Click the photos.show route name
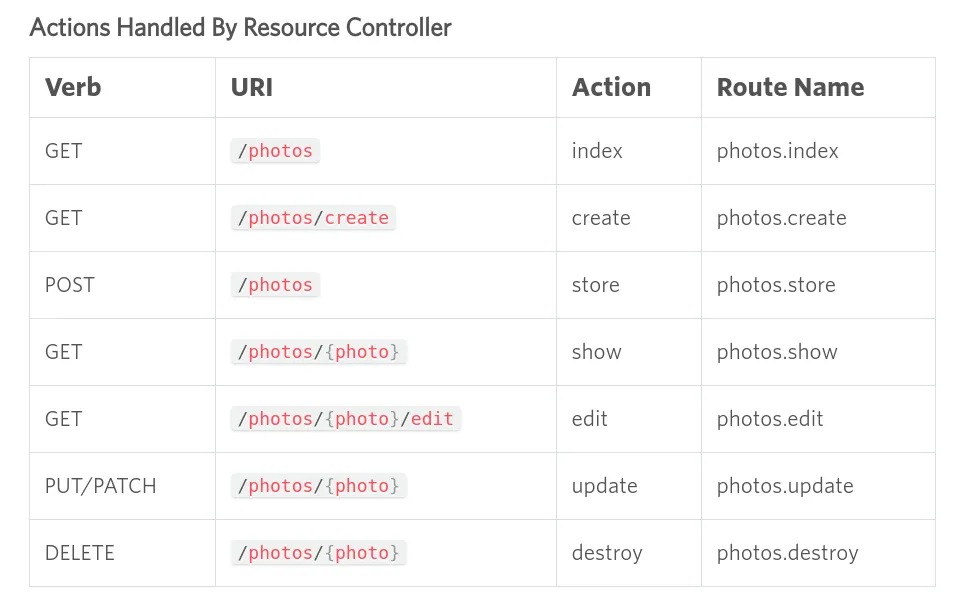968x601 pixels. [777, 352]
